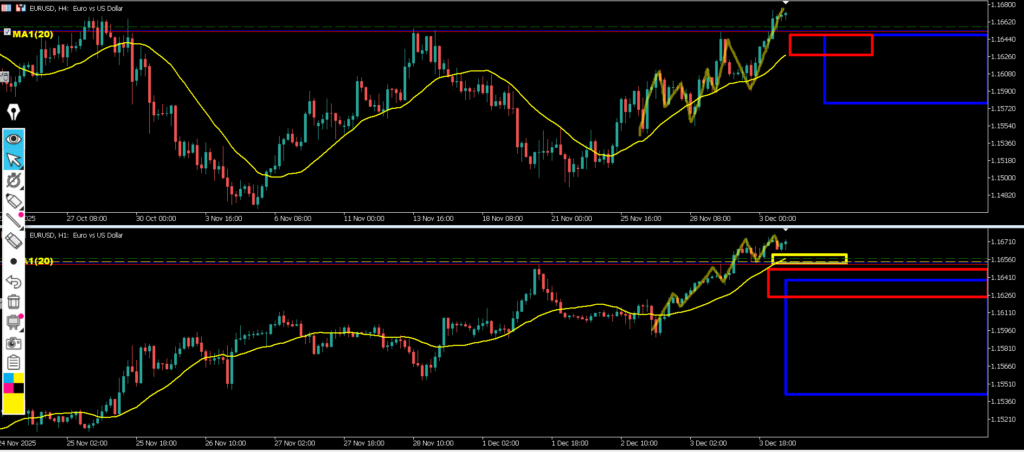
Task: Open the clipboard icon
Action: (14, 362)
